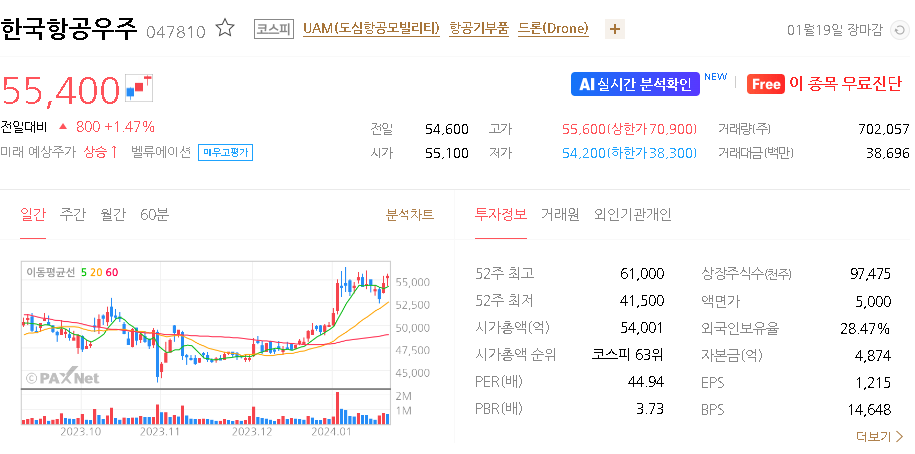Switch to the 월간 chart tab
The image size is (915, 454).
click(x=113, y=214)
